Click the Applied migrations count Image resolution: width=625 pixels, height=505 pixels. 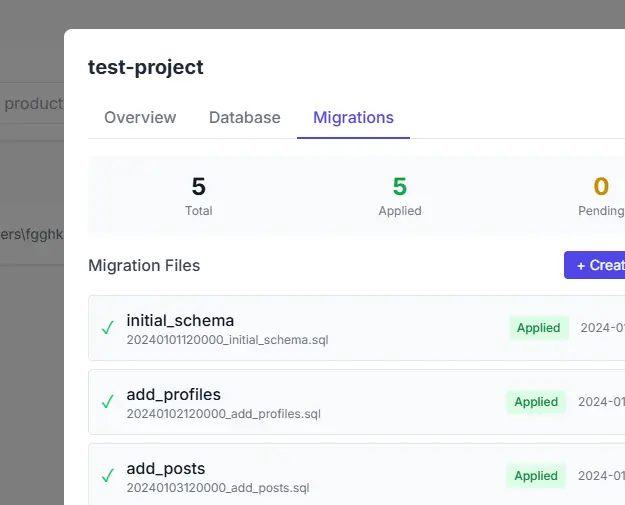coord(400,187)
